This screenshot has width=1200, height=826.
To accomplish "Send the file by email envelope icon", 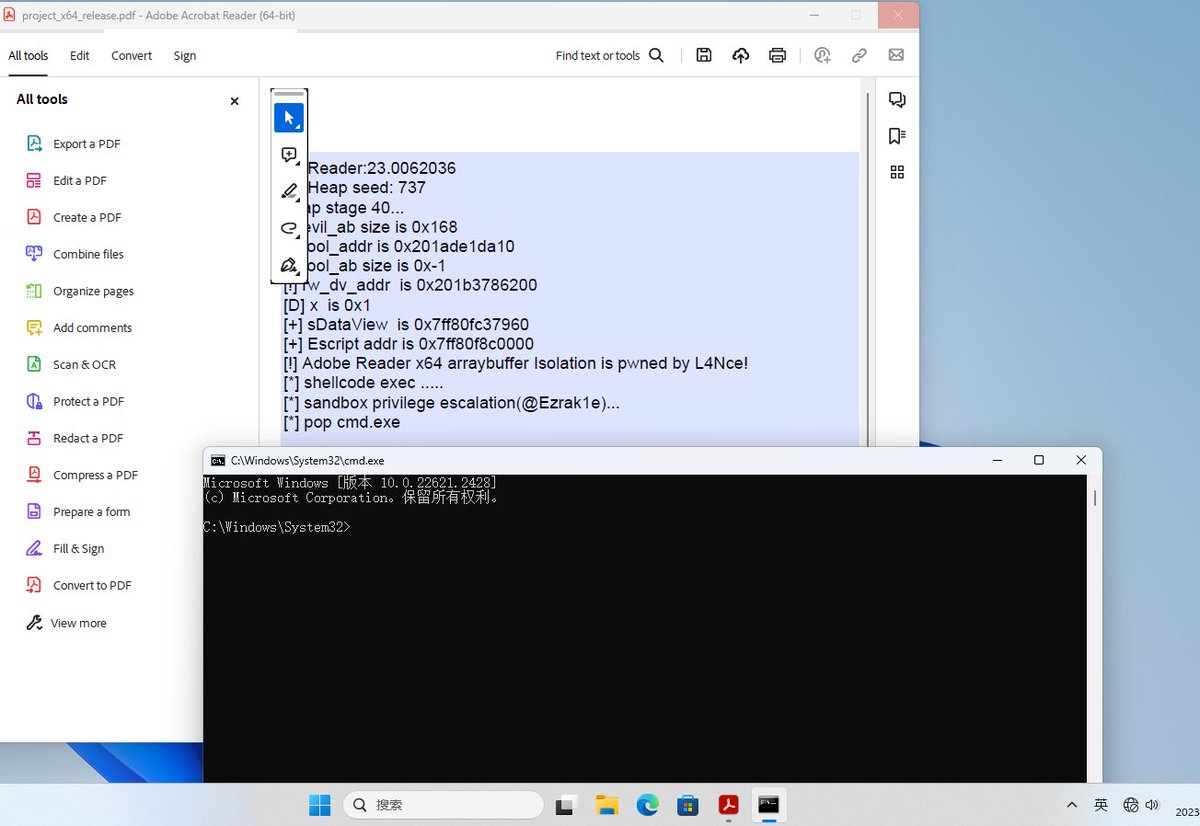I will pos(896,56).
